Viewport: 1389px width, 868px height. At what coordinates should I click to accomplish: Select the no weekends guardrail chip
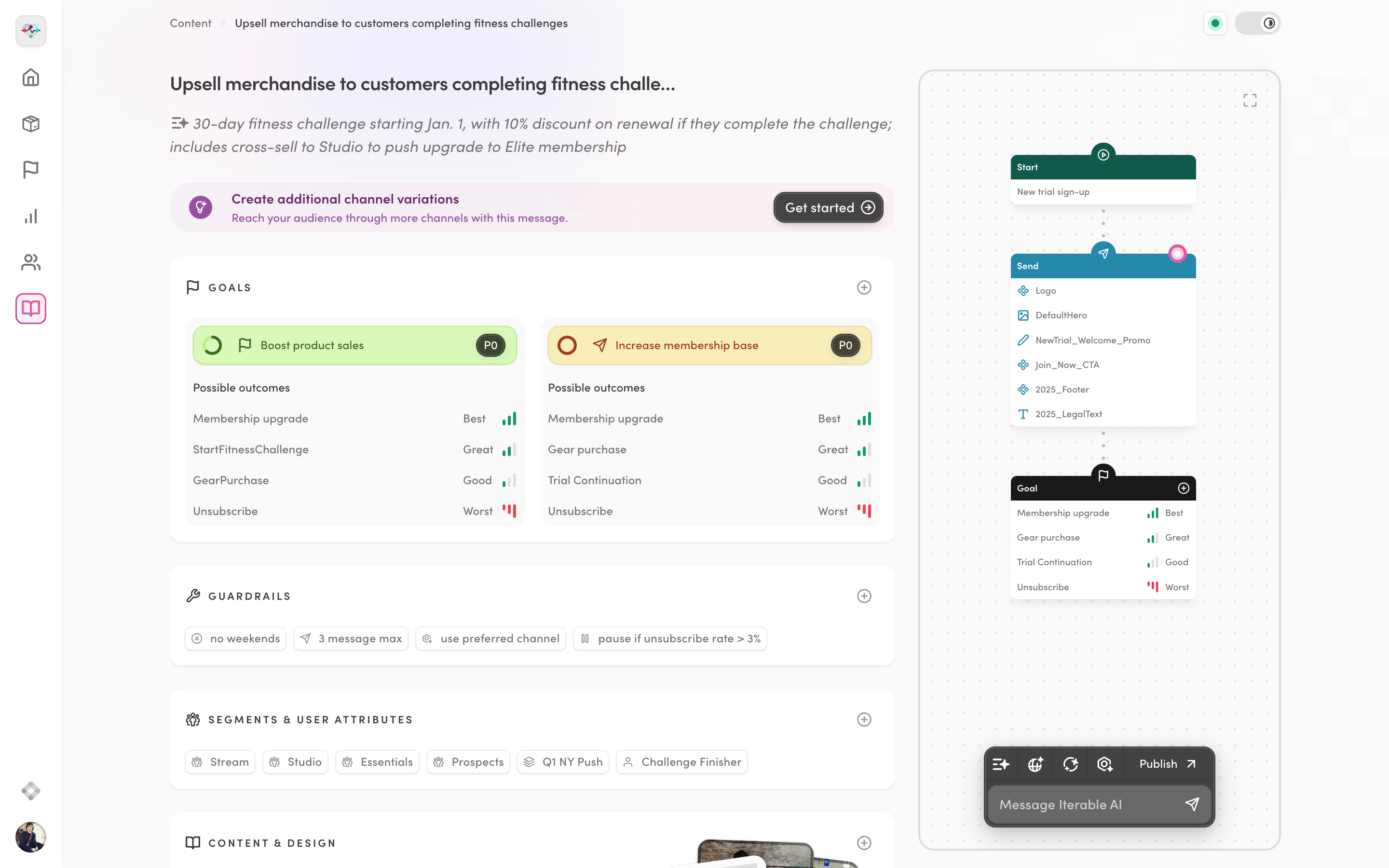coord(235,639)
